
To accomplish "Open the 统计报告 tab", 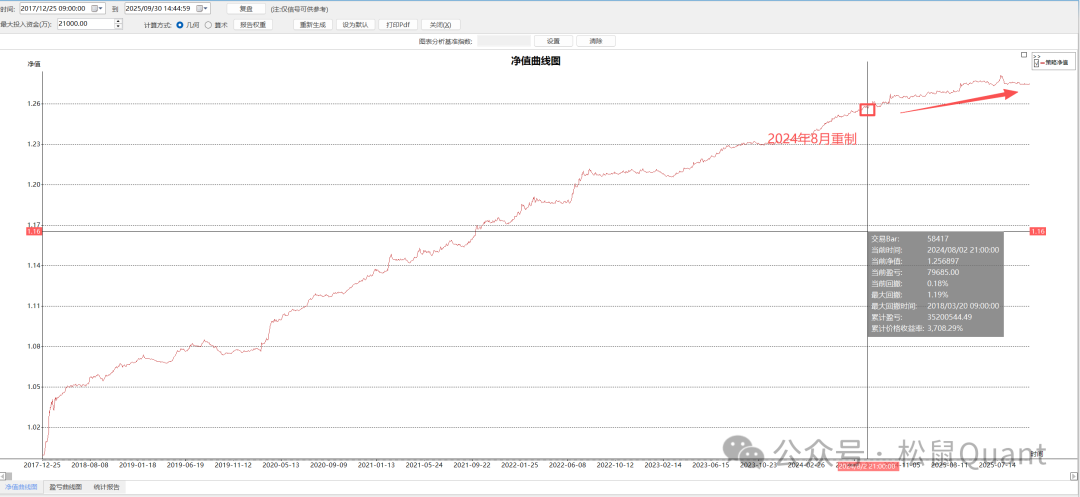I will pyautogui.click(x=107, y=488).
